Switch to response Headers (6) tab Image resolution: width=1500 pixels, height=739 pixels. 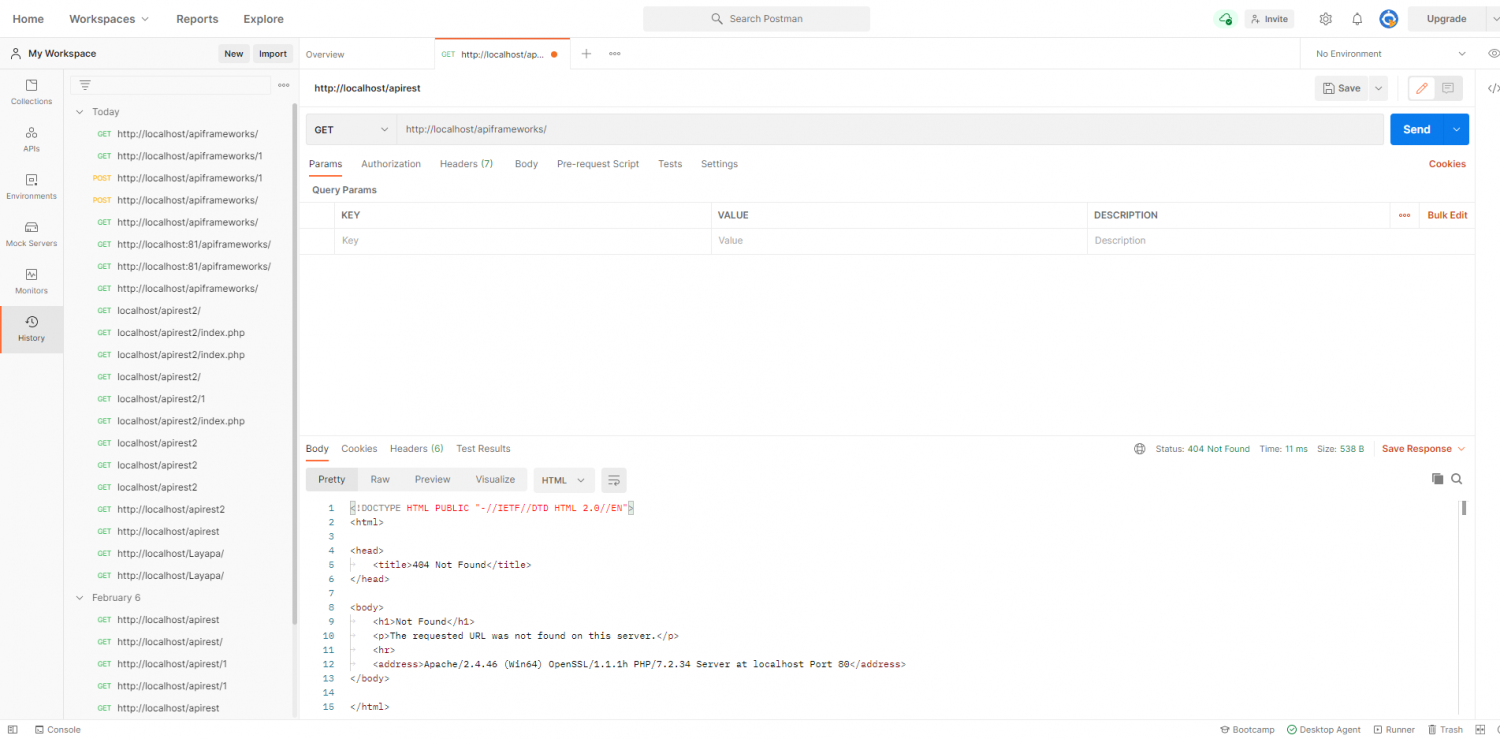click(x=416, y=449)
